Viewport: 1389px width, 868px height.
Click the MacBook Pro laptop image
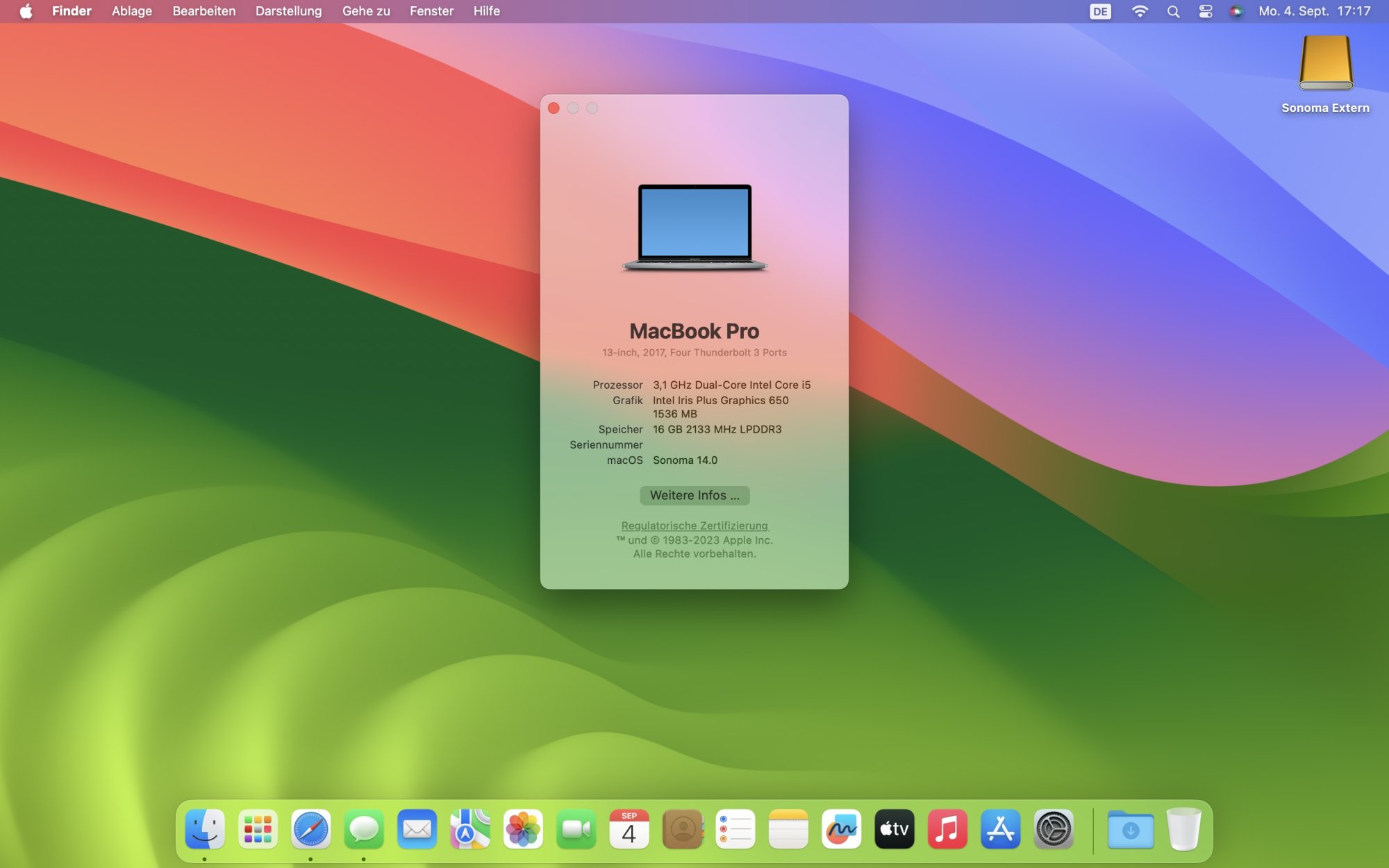tap(694, 227)
